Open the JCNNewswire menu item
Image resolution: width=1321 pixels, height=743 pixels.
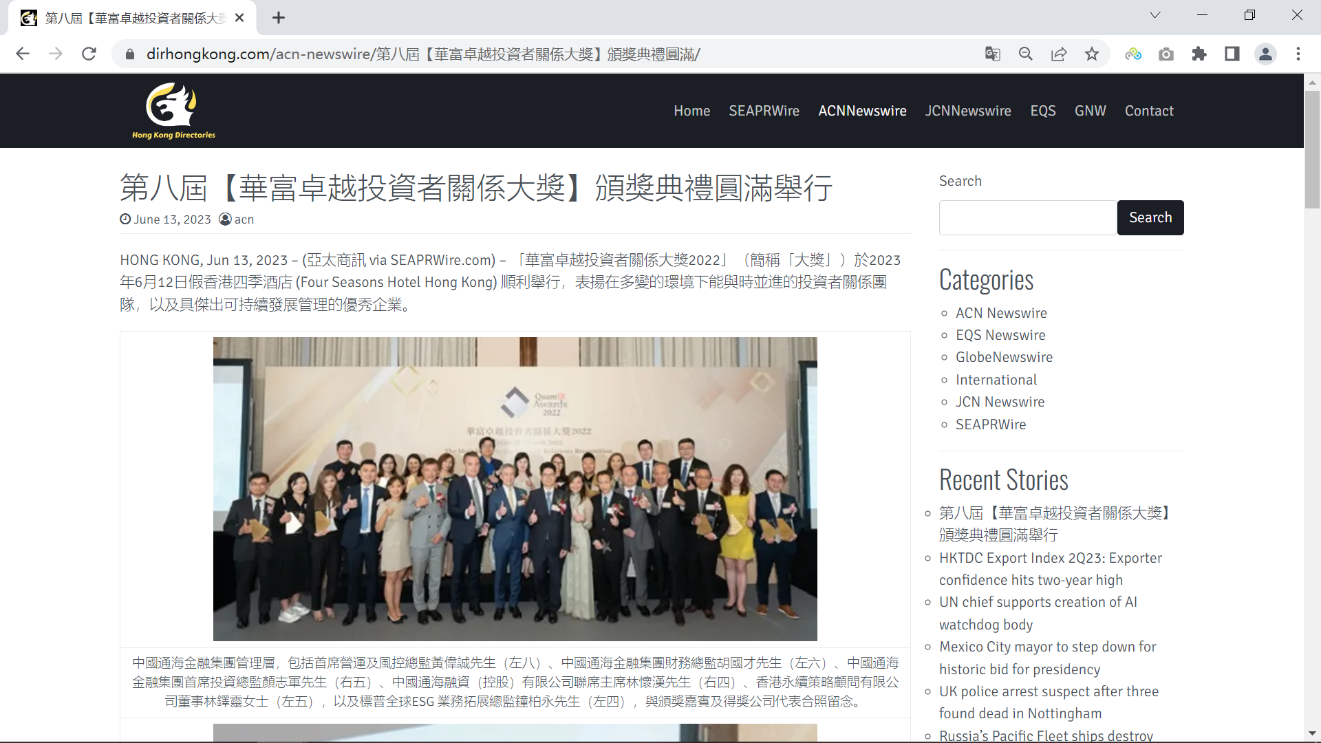[x=968, y=111]
